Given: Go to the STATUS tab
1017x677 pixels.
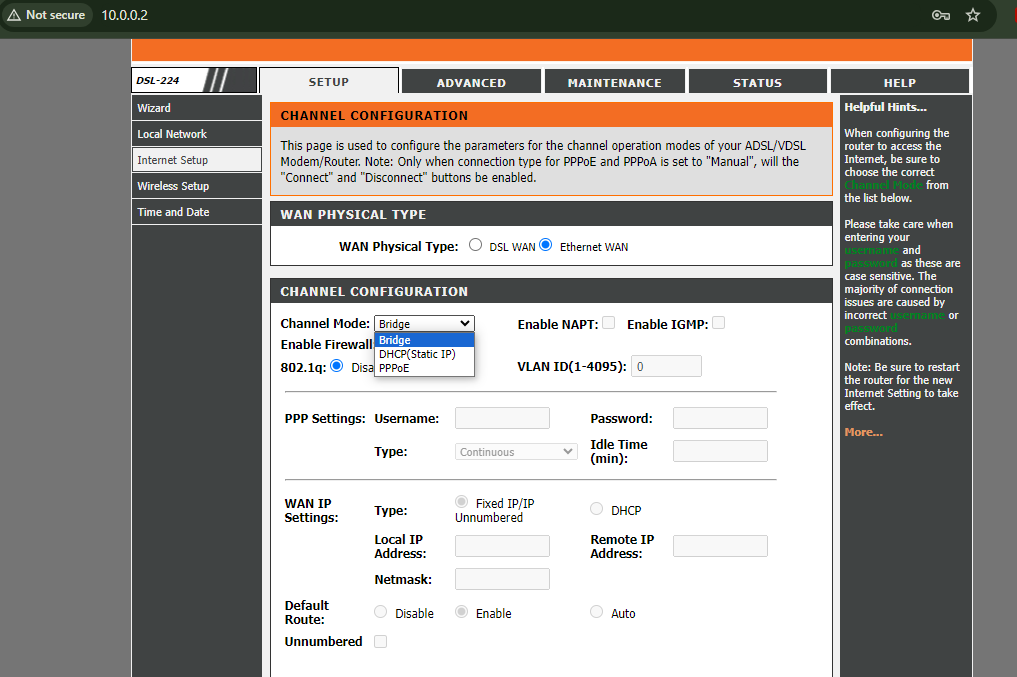Looking at the screenshot, I should point(757,83).
